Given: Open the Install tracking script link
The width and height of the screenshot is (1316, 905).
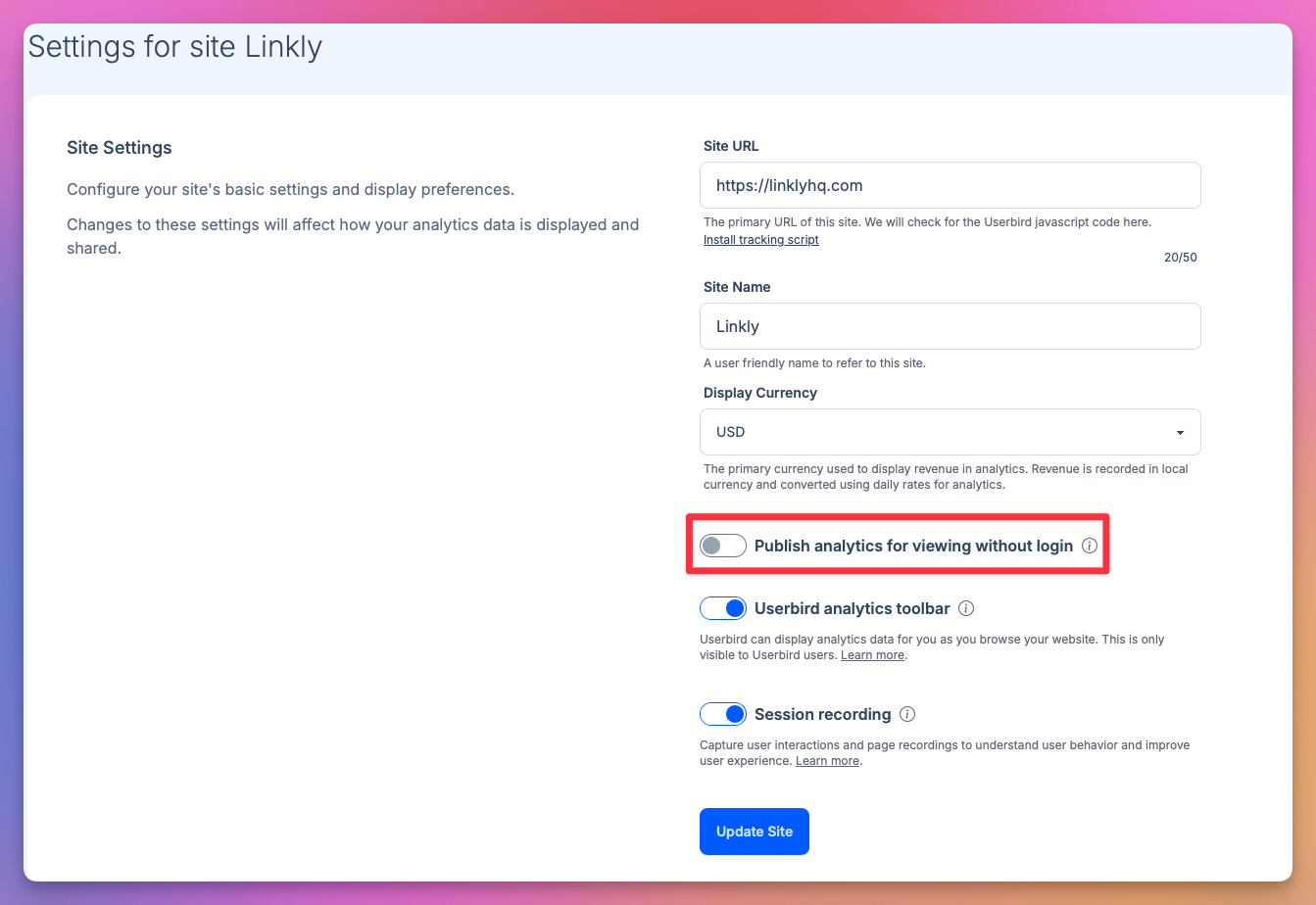Looking at the screenshot, I should pos(760,239).
